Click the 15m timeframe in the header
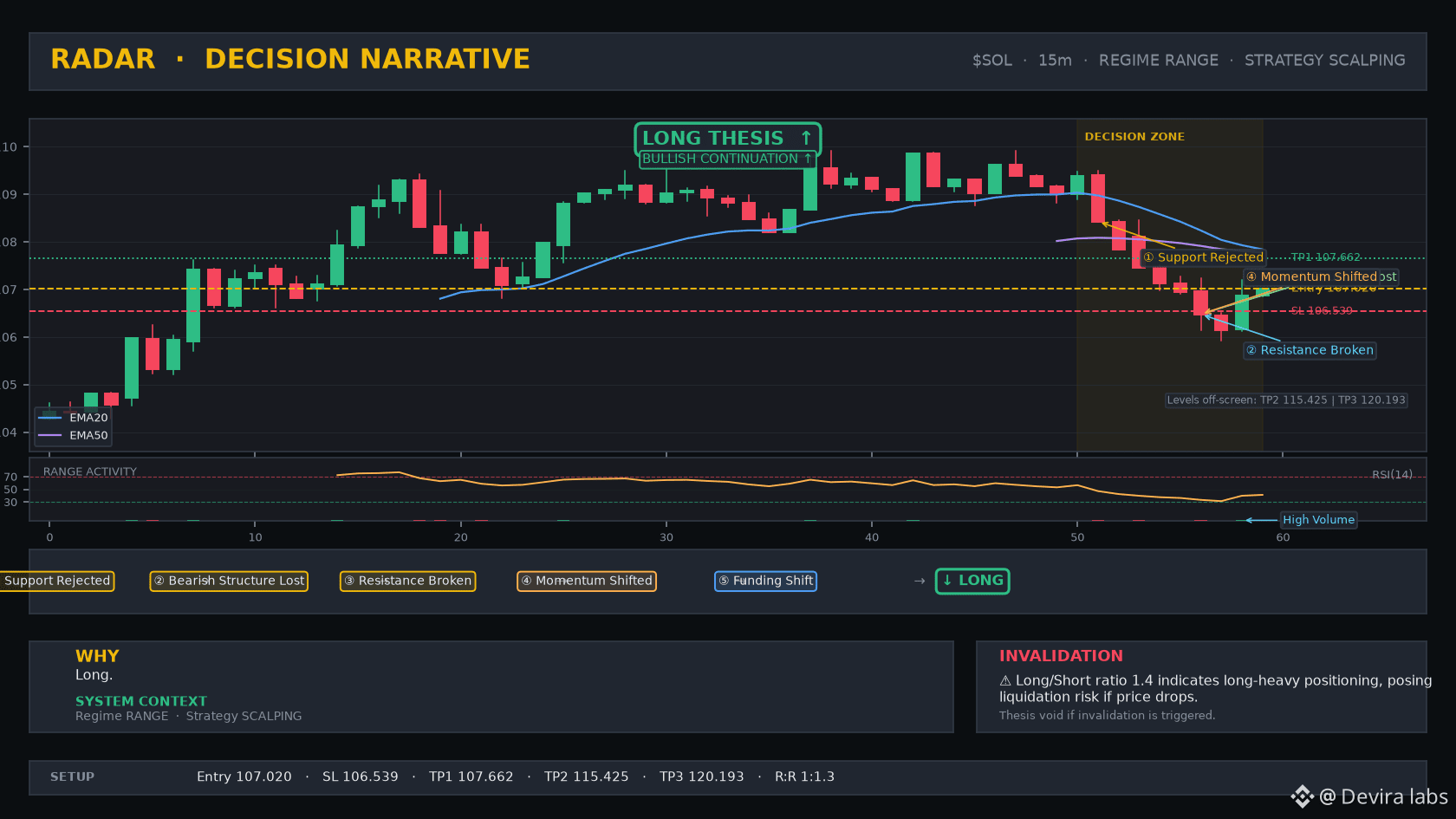Screen dimensions: 1456x819 [x=1055, y=61]
